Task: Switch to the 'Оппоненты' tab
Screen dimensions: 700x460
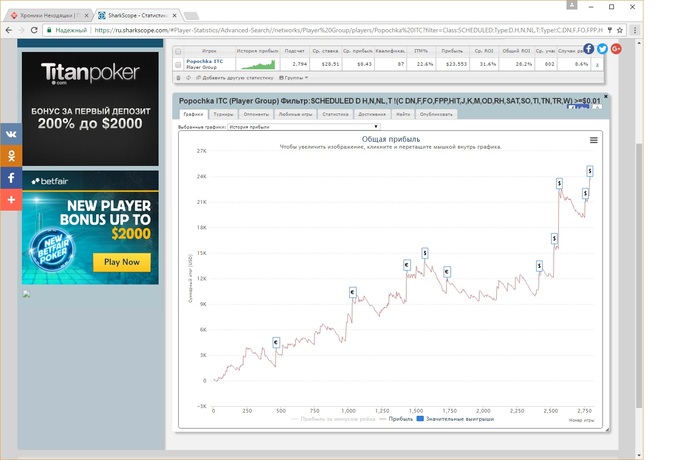Action: tap(256, 114)
